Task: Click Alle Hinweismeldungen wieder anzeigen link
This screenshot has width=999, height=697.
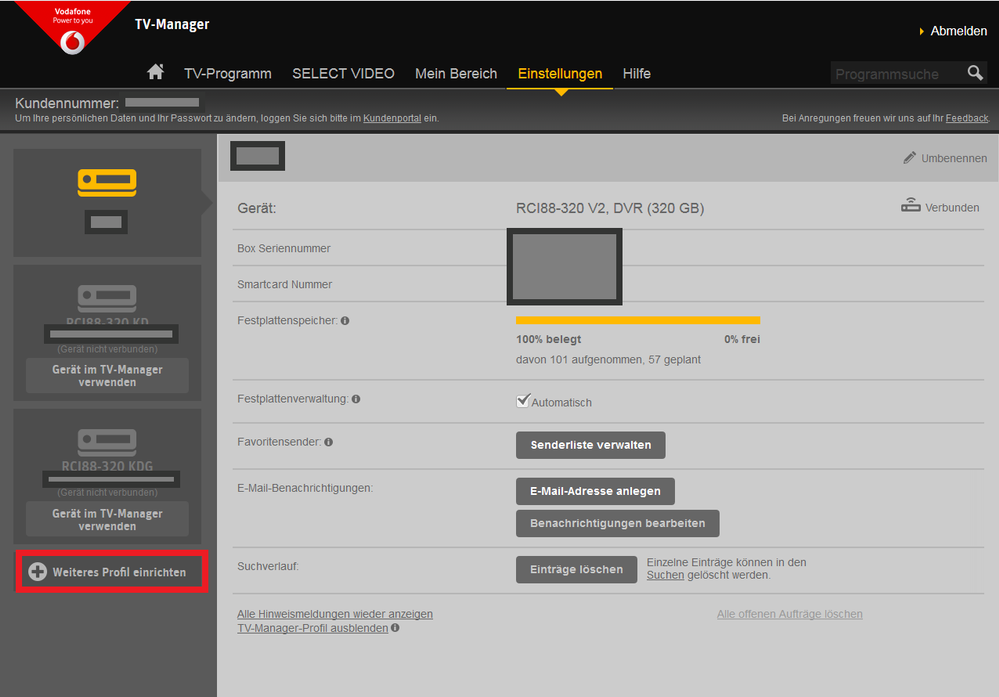Action: (334, 614)
